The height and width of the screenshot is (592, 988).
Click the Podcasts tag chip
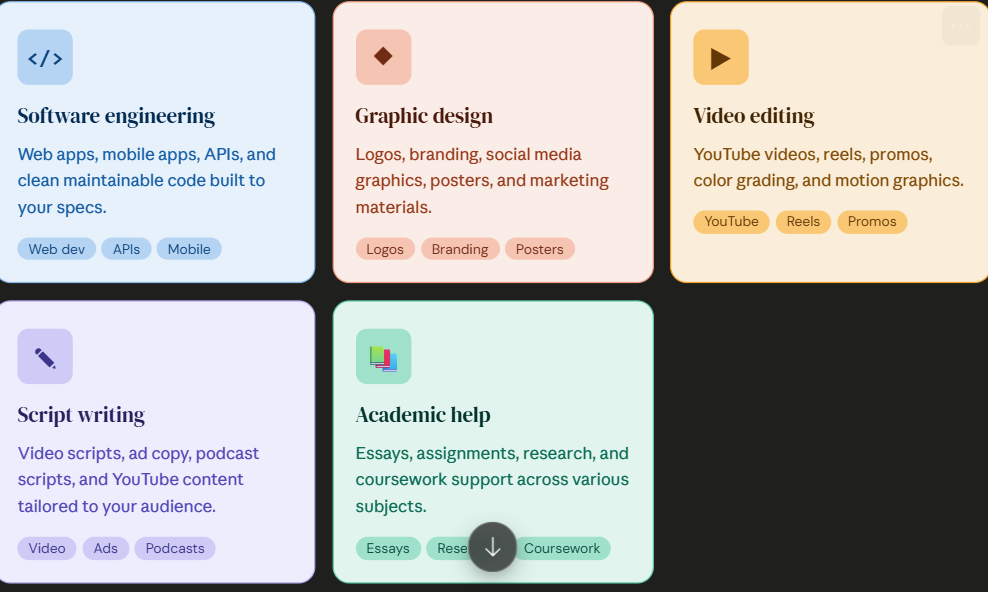tap(175, 548)
